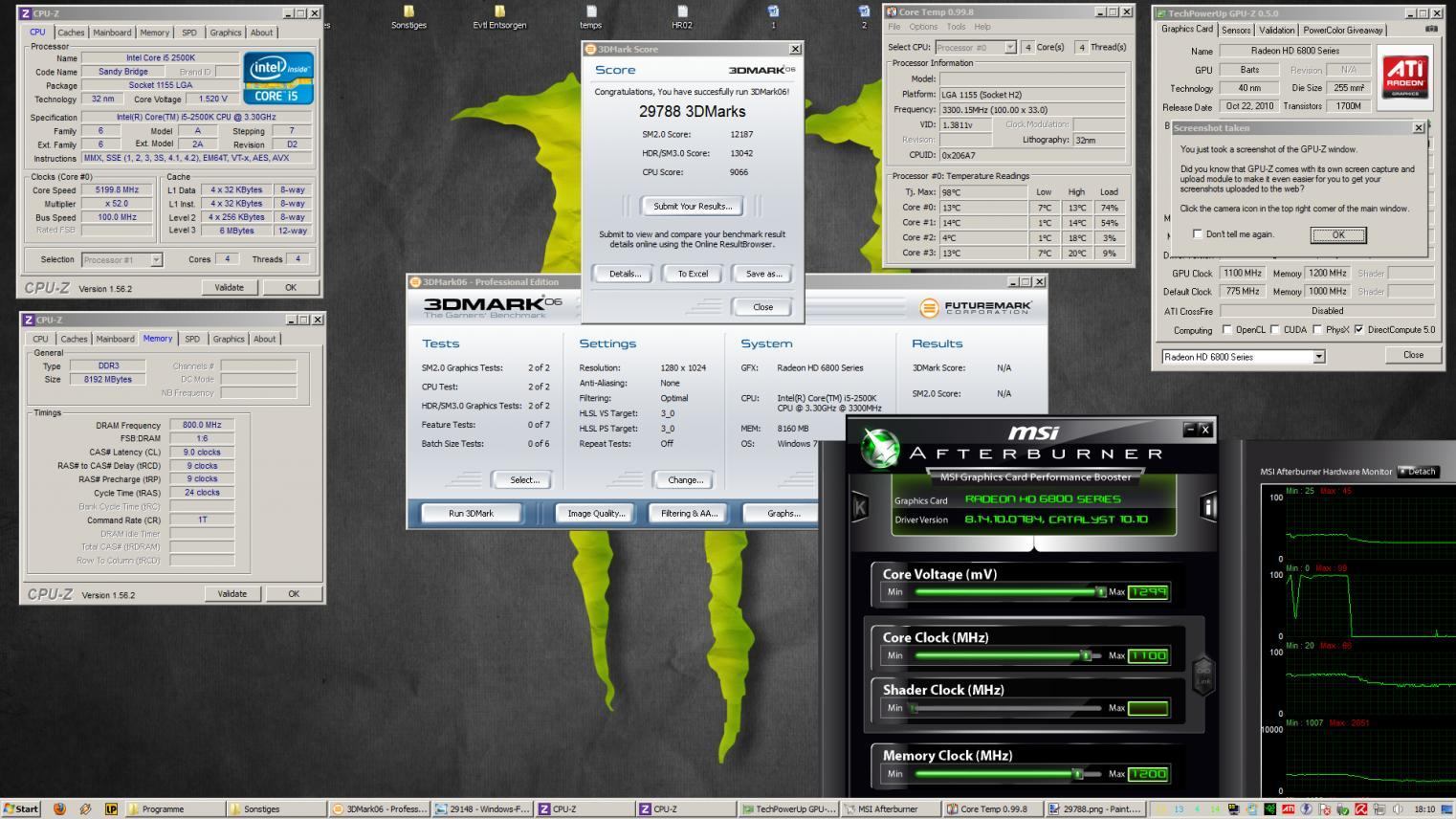Switch to the Caches tab in CPU-Z CPU window
This screenshot has height=819, width=1456.
pyautogui.click(x=71, y=33)
